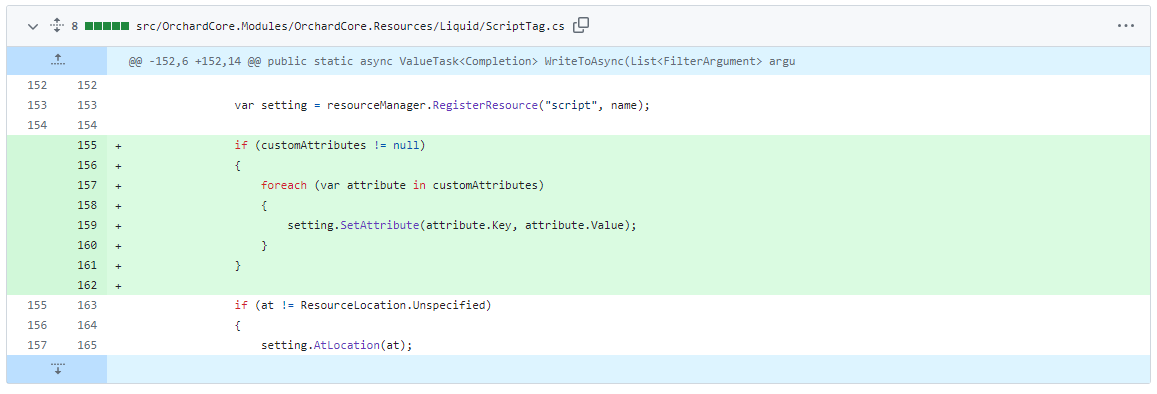Click the 'if (at != ResourceLocation.Unspecified)' line
Viewport: 1157px width, 394px height.
(363, 305)
